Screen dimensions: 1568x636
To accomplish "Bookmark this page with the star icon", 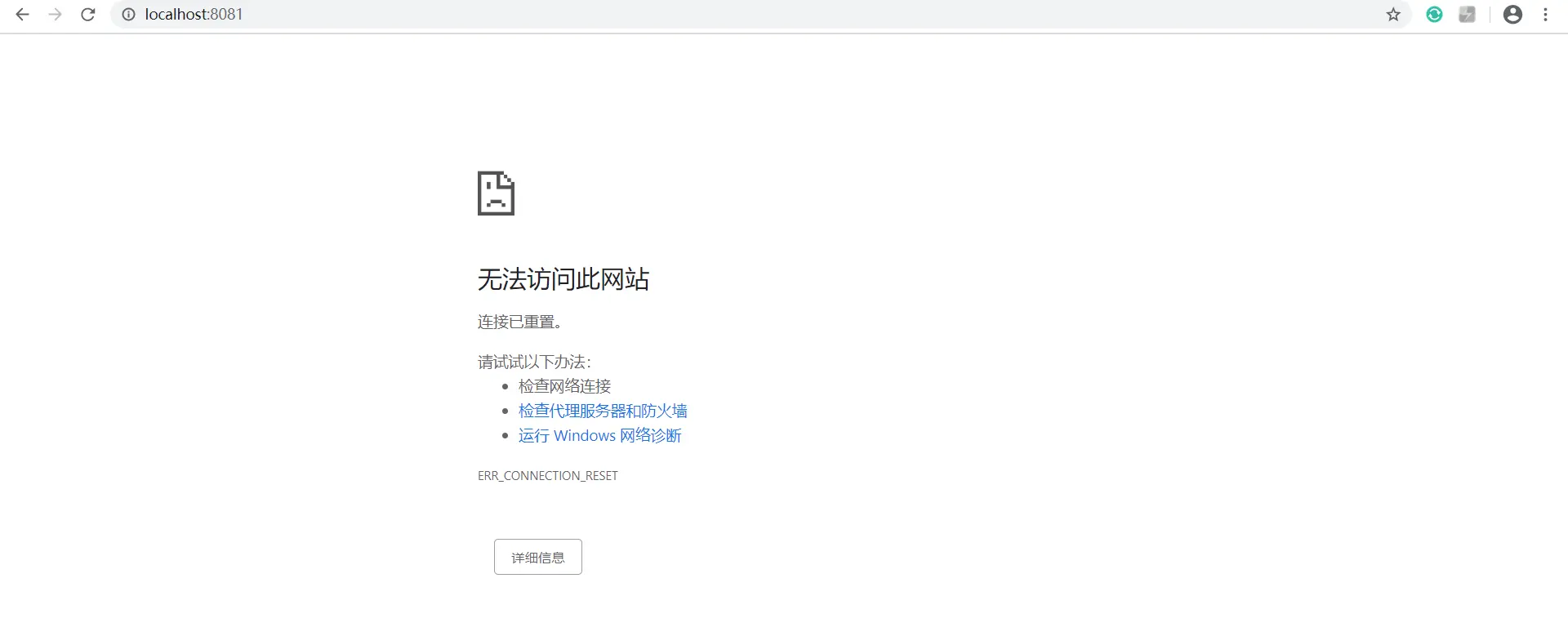I will pos(1393,15).
